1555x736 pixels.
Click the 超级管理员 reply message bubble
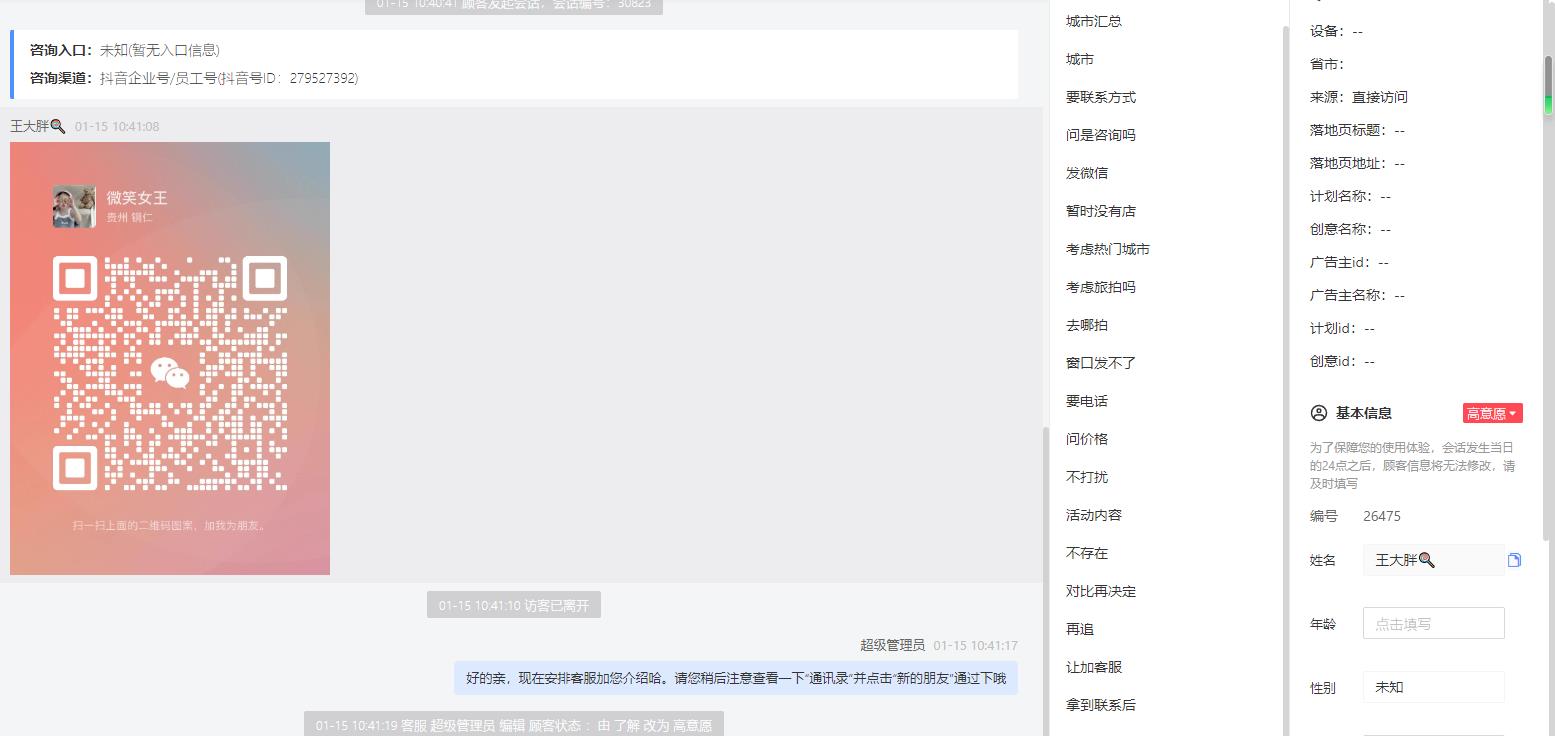pyautogui.click(x=736, y=678)
